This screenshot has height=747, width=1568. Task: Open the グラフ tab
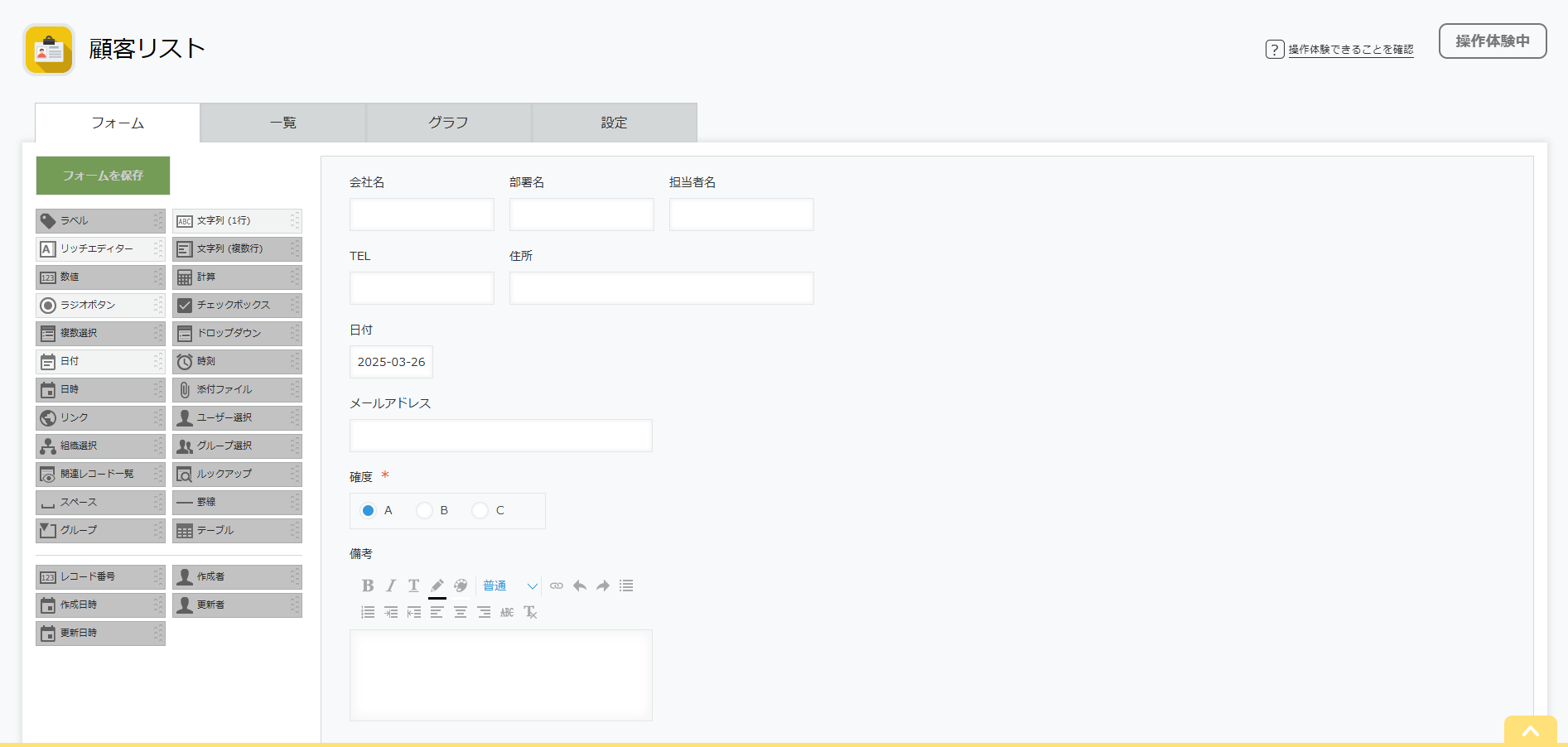[x=449, y=123]
